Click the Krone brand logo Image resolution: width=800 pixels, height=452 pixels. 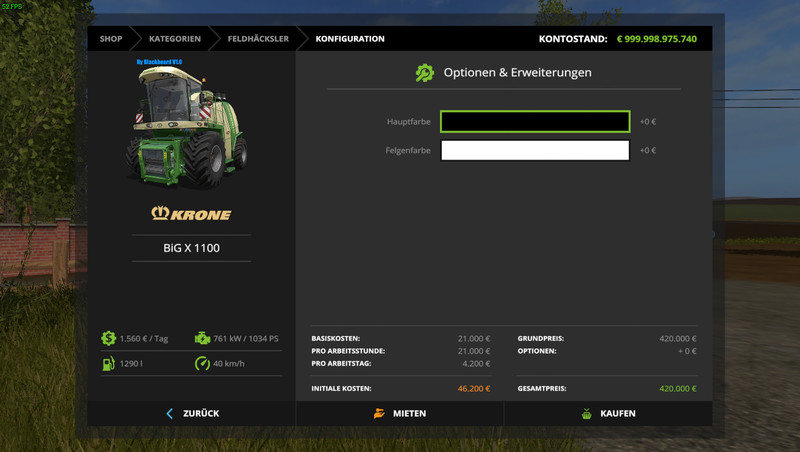(x=191, y=213)
